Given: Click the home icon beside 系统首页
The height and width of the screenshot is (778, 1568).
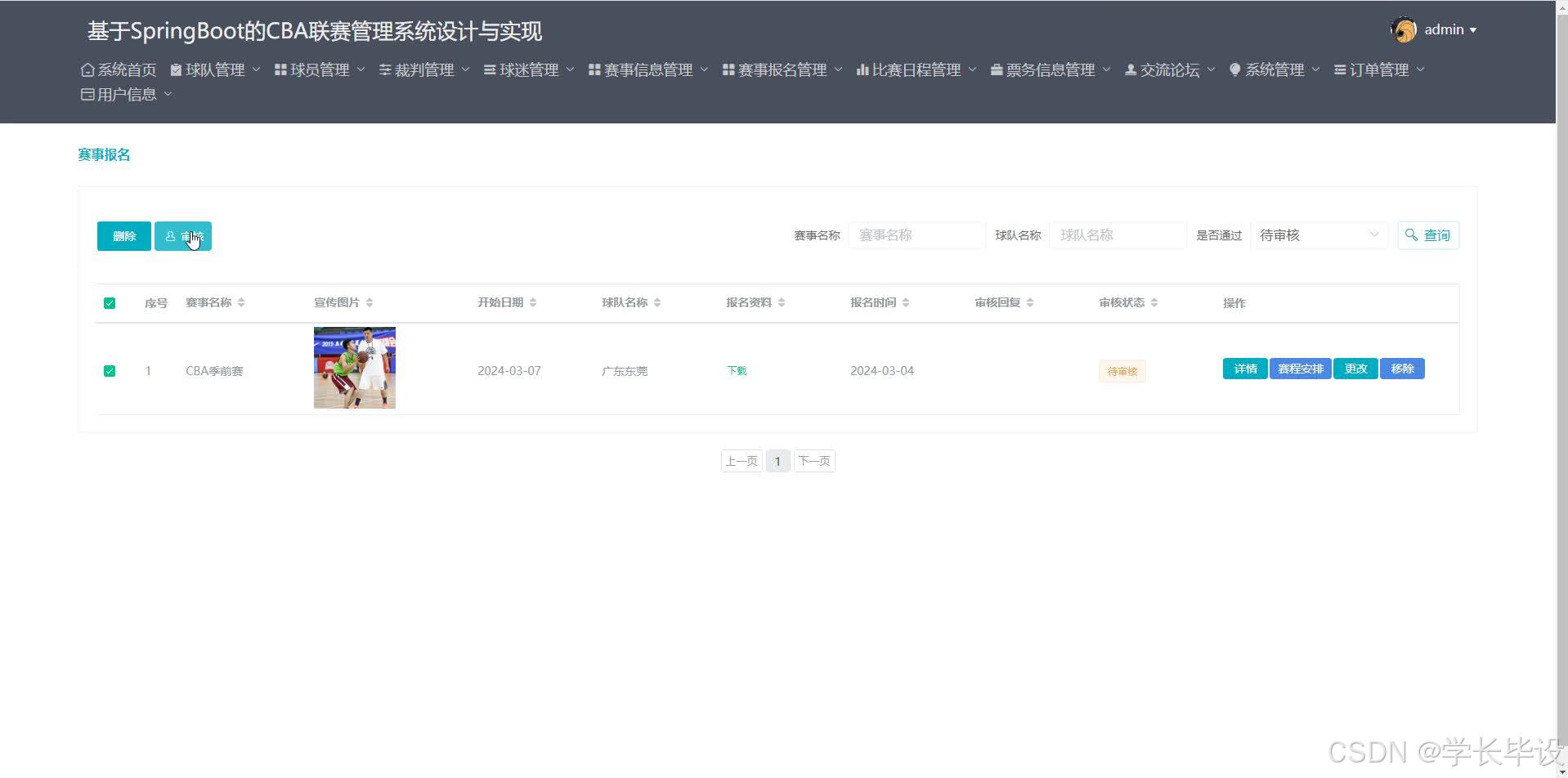Looking at the screenshot, I should click(x=87, y=70).
